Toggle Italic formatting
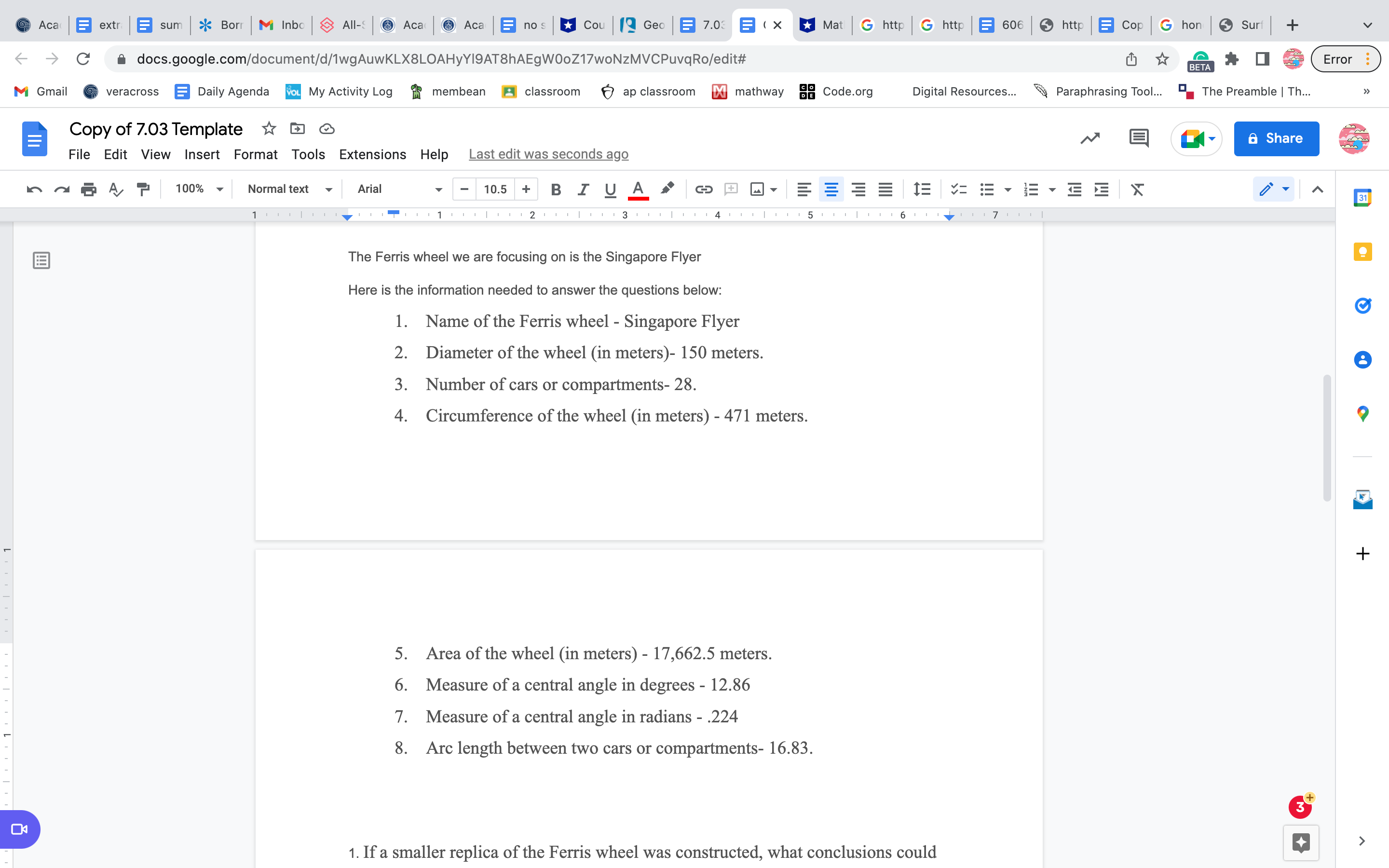1389x868 pixels. coord(583,190)
